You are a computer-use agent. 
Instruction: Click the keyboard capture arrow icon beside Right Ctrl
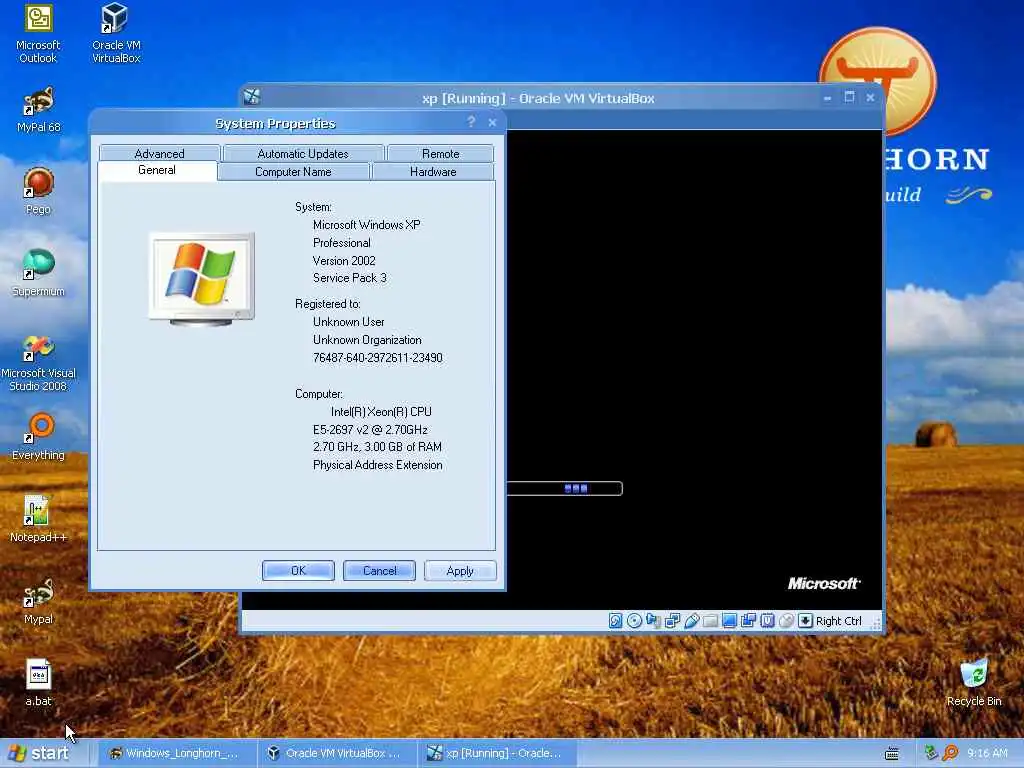[805, 620]
